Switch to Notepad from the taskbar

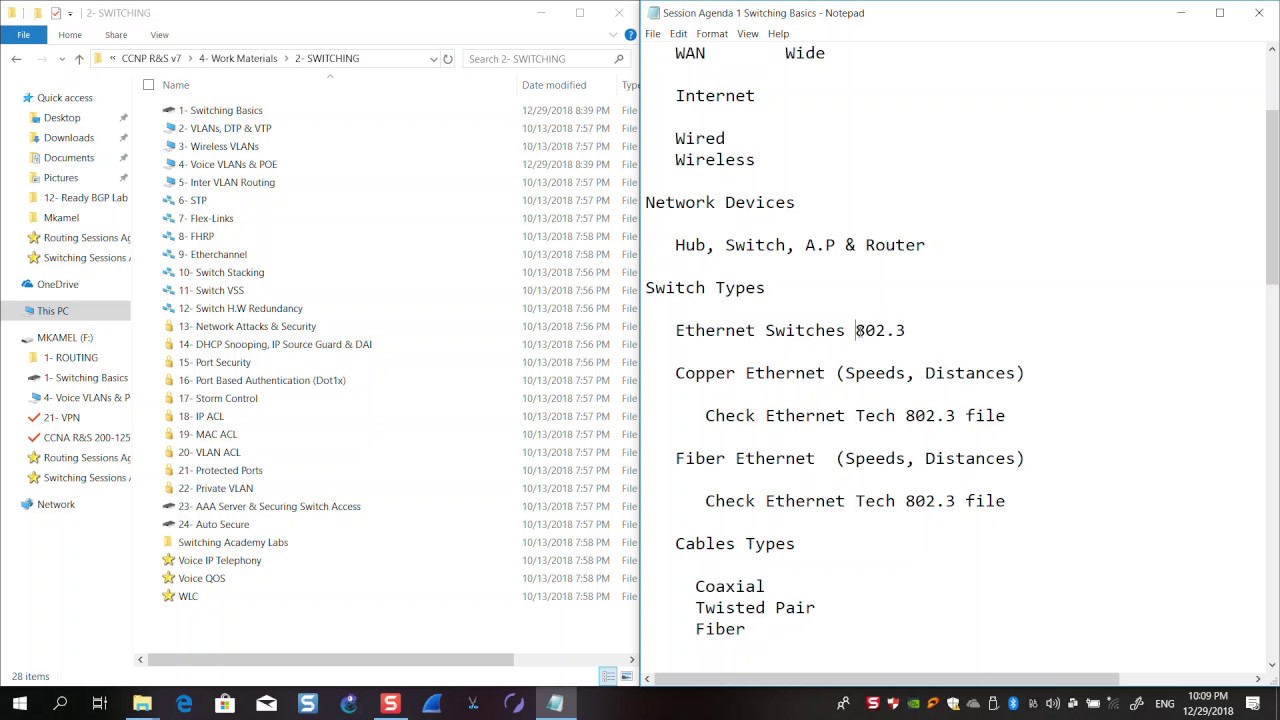pos(555,704)
